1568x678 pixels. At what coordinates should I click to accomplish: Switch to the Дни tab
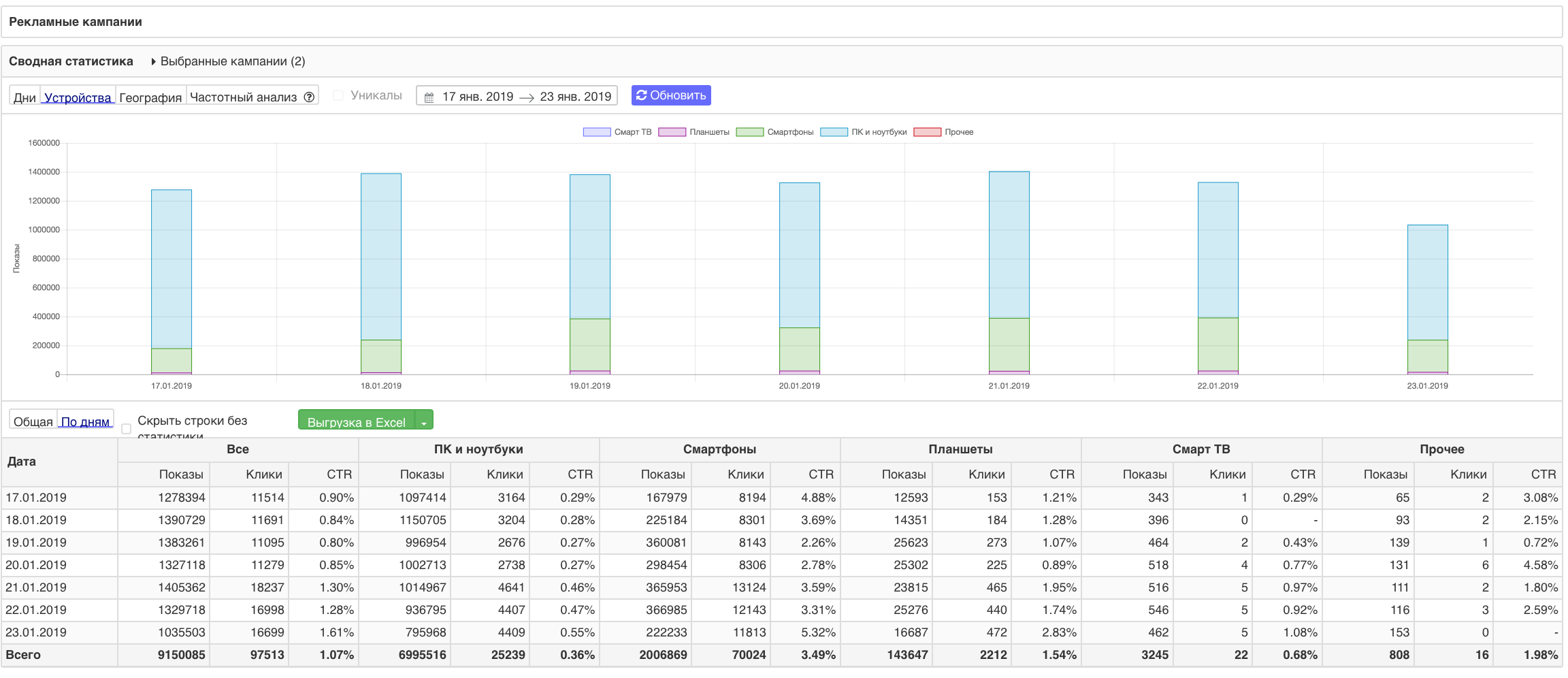tap(24, 97)
